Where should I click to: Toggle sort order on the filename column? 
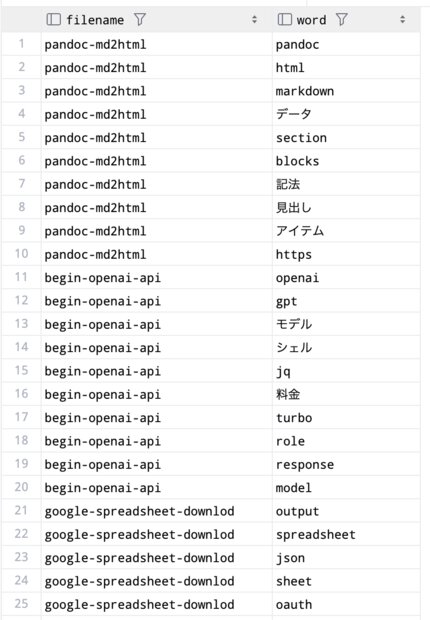(x=254, y=19)
